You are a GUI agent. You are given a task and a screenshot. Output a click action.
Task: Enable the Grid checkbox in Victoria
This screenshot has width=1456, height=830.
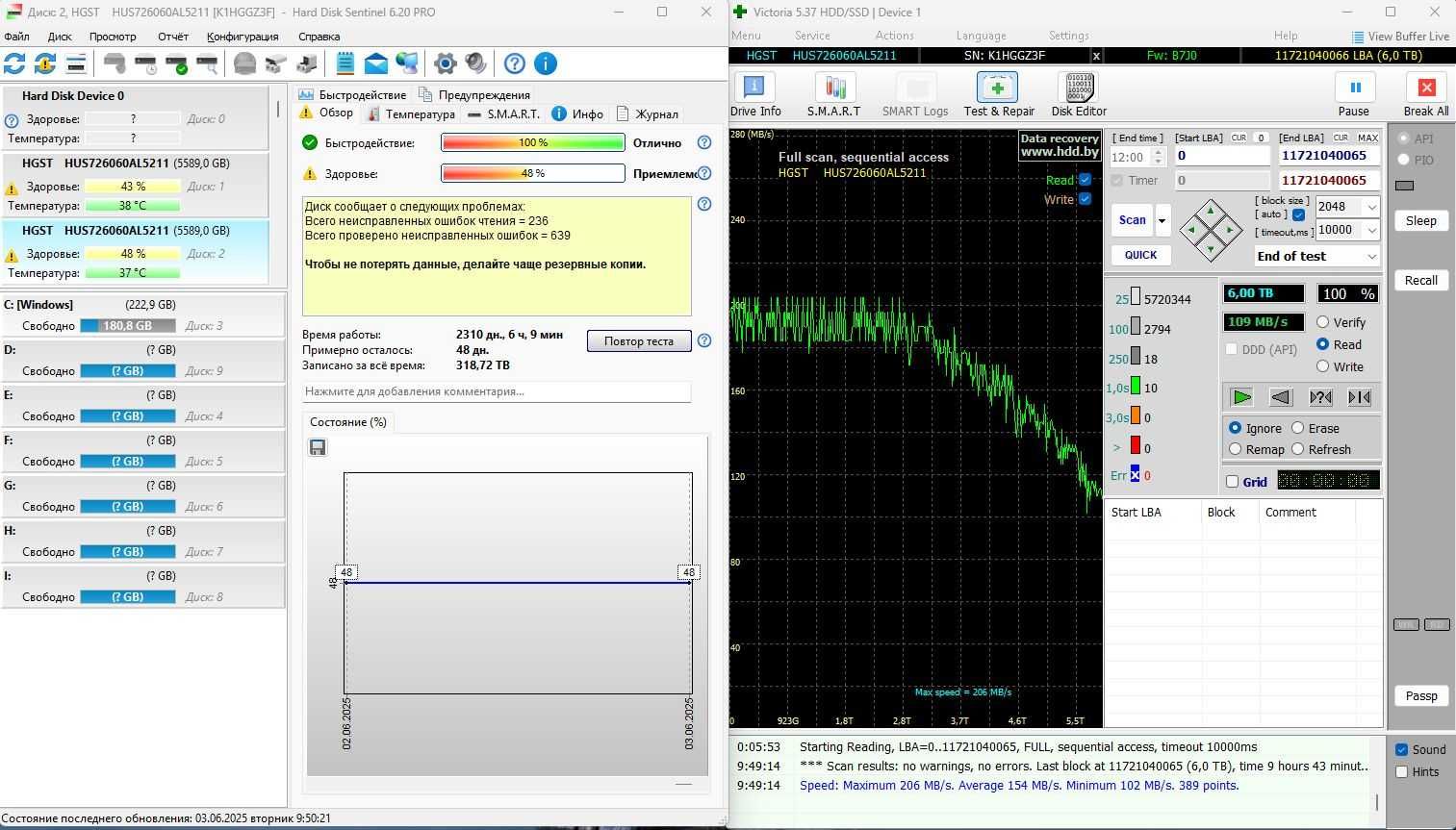1232,482
